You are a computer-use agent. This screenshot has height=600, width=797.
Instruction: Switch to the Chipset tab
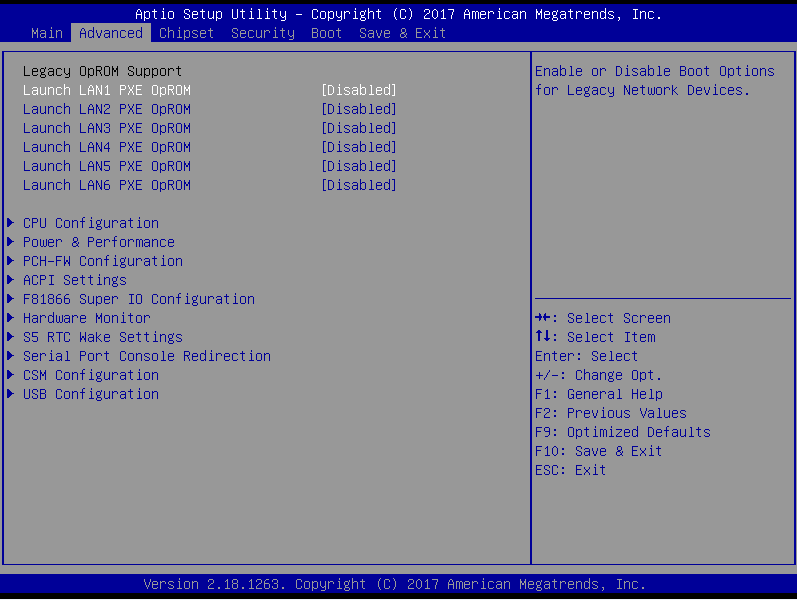tap(186, 33)
